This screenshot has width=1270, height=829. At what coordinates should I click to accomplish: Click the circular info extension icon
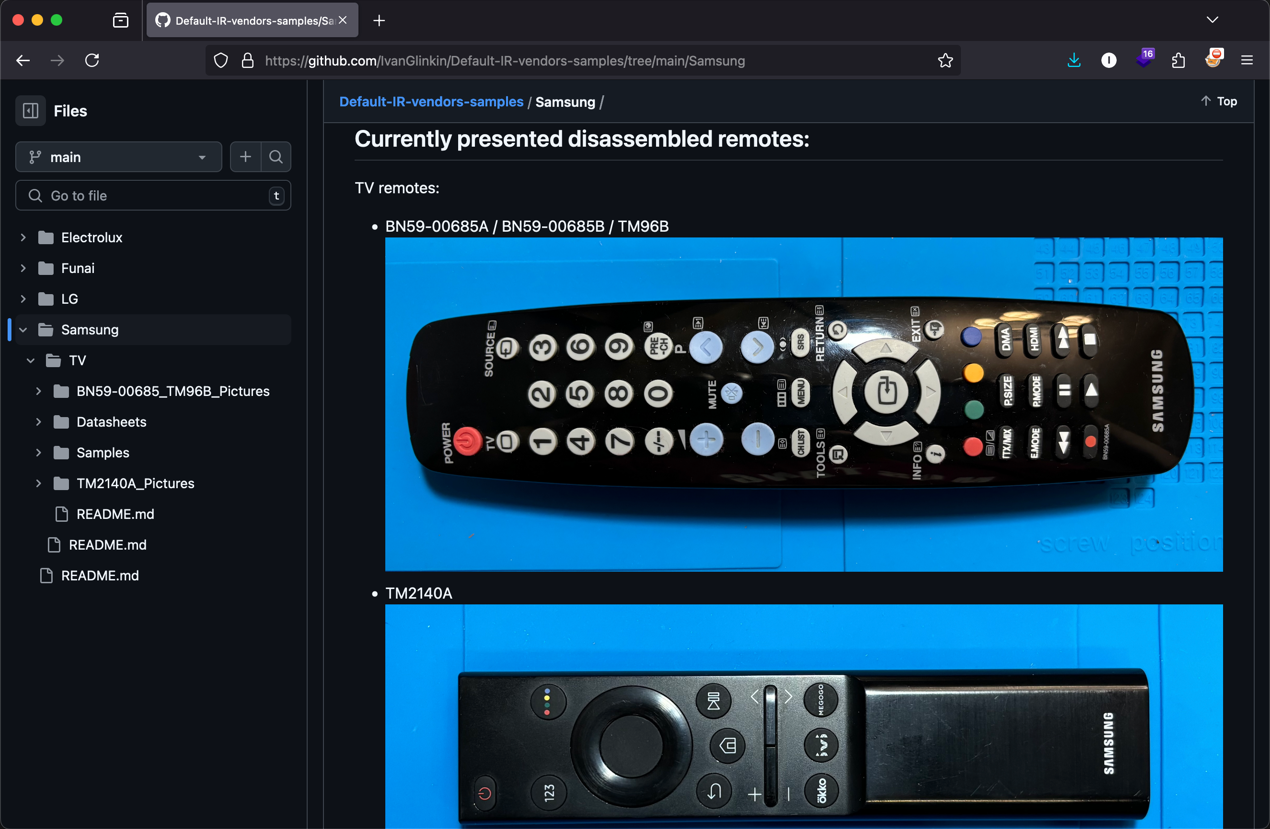pos(1109,61)
